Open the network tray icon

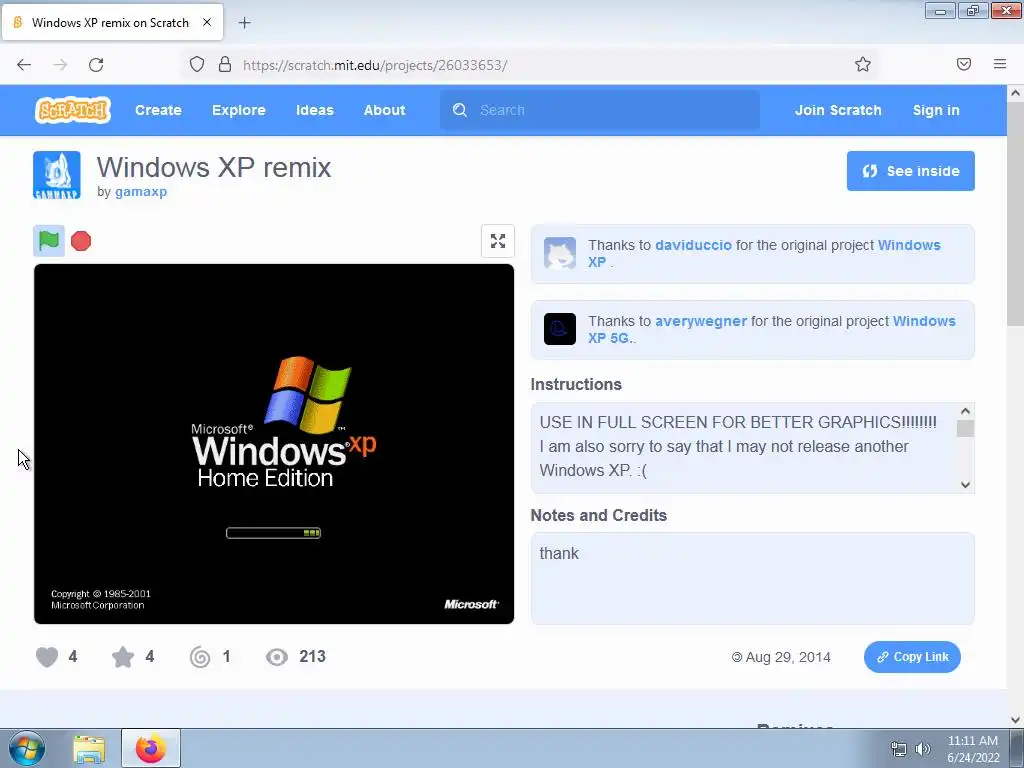(899, 749)
